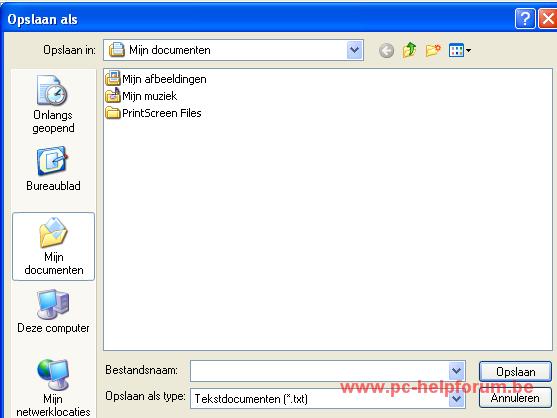Close the Opslaan als dialog

point(547,18)
